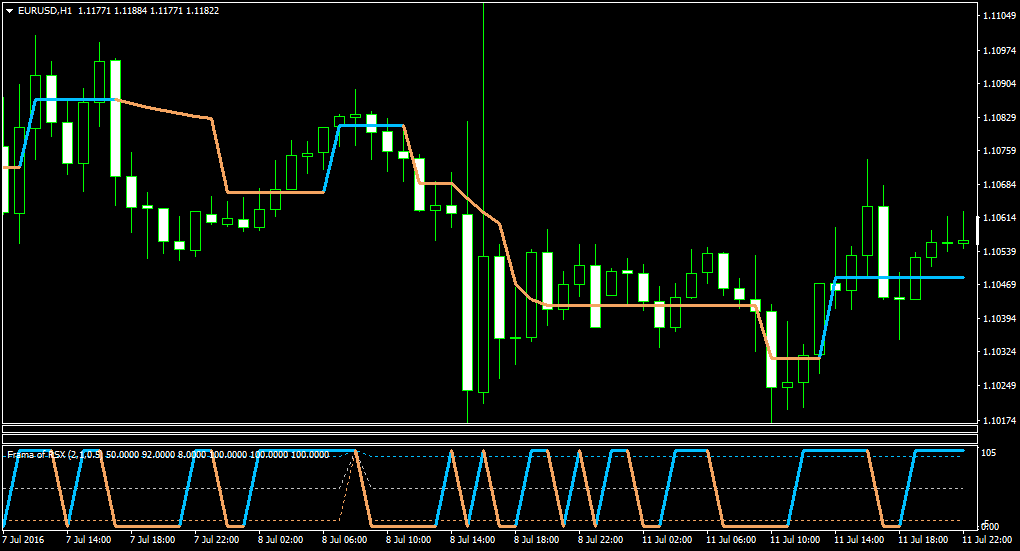Click the 105 indicator scale value
This screenshot has width=1020, height=551.
[989, 453]
